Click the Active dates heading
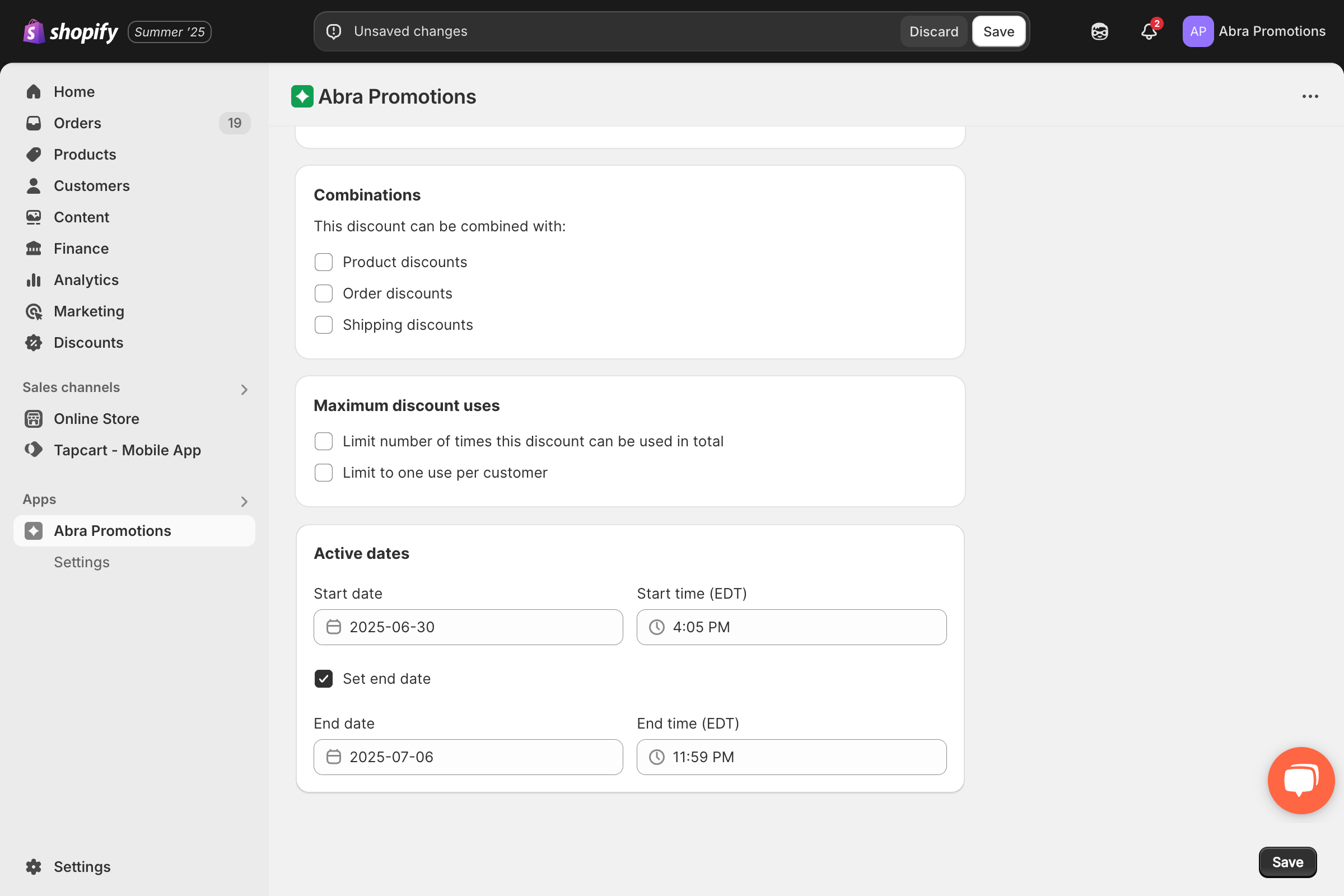The image size is (1344, 896). point(361,553)
